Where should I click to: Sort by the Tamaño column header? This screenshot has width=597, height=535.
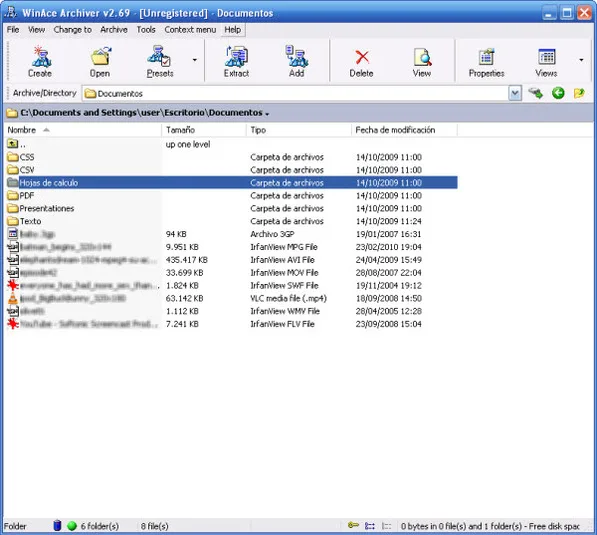[x=204, y=130]
